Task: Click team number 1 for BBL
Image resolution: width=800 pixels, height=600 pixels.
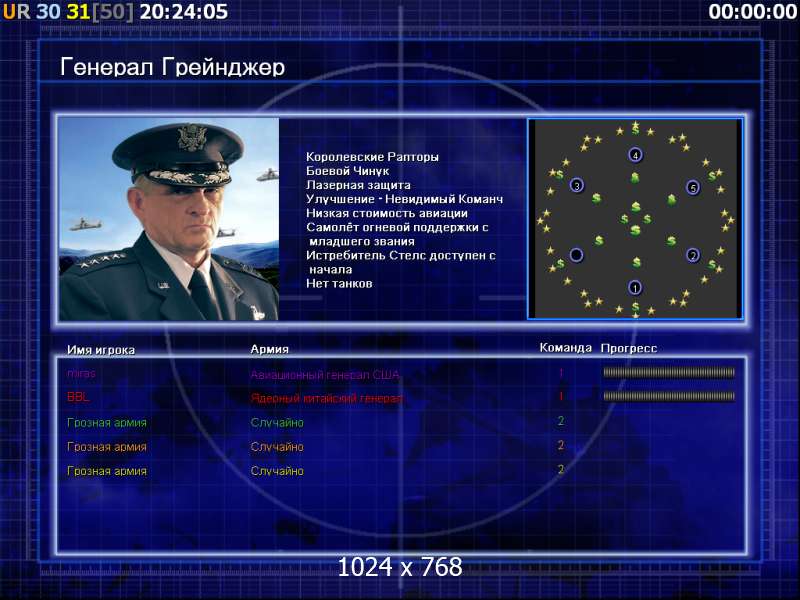Action: 561,396
